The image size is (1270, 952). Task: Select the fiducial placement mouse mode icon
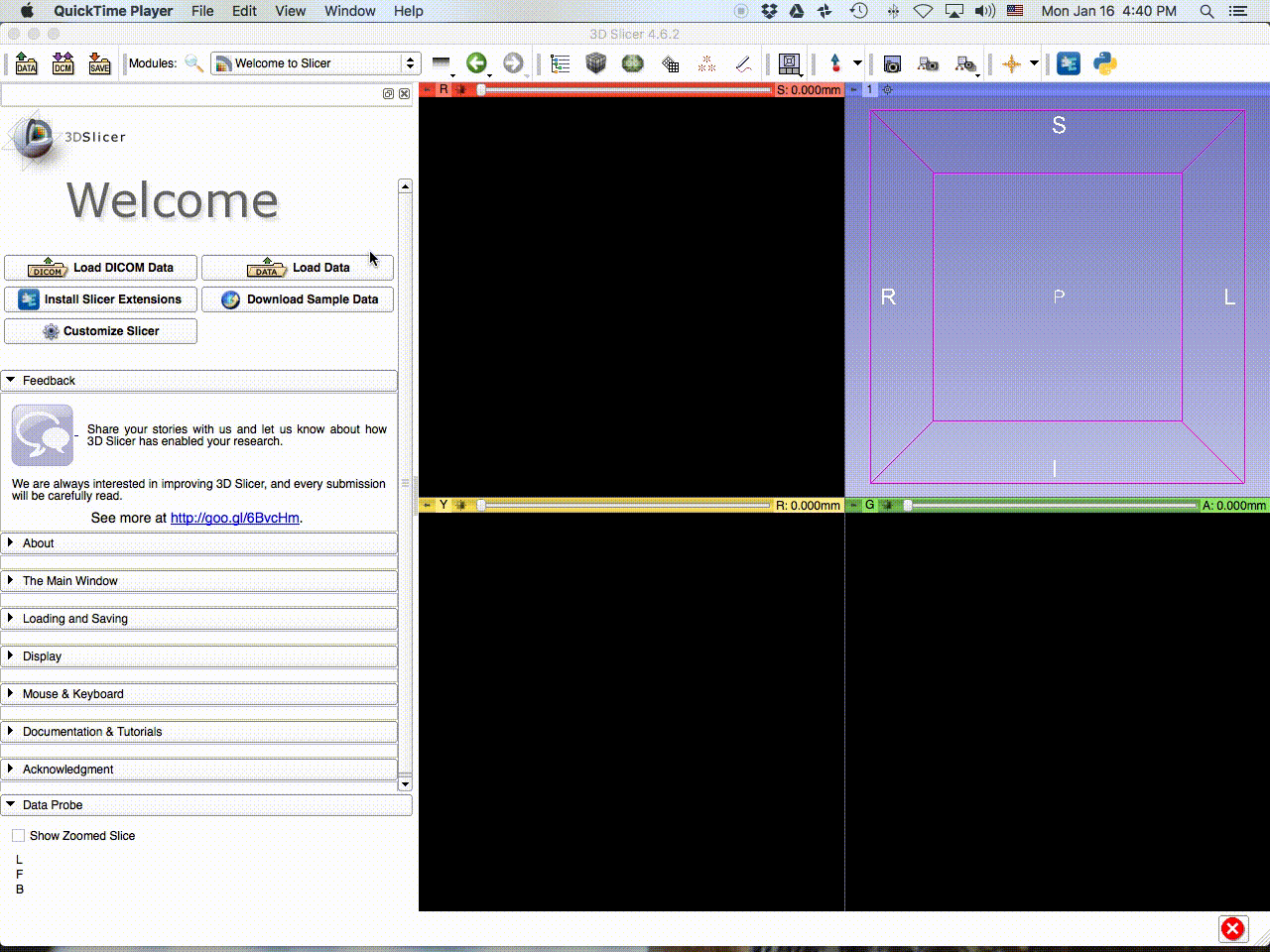(835, 63)
